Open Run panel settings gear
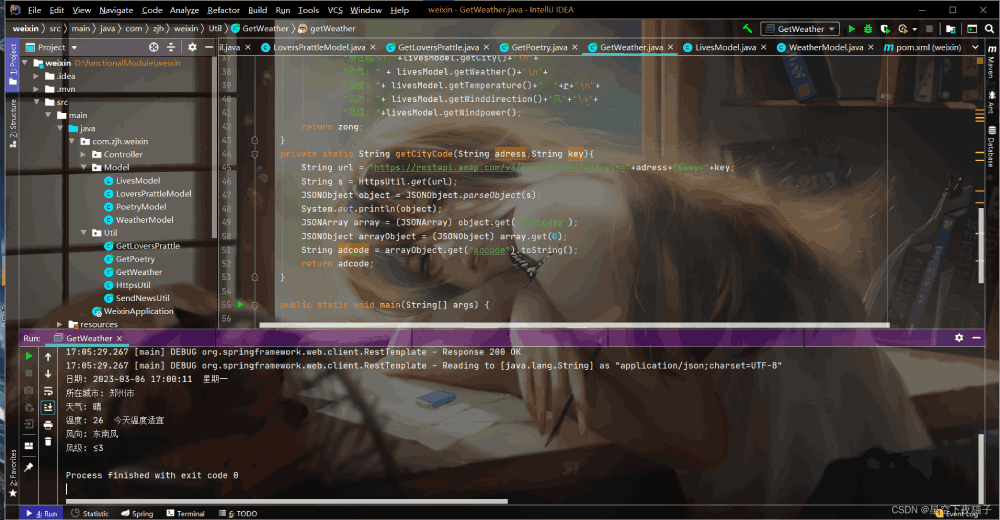Image resolution: width=1000 pixels, height=520 pixels. point(959,338)
